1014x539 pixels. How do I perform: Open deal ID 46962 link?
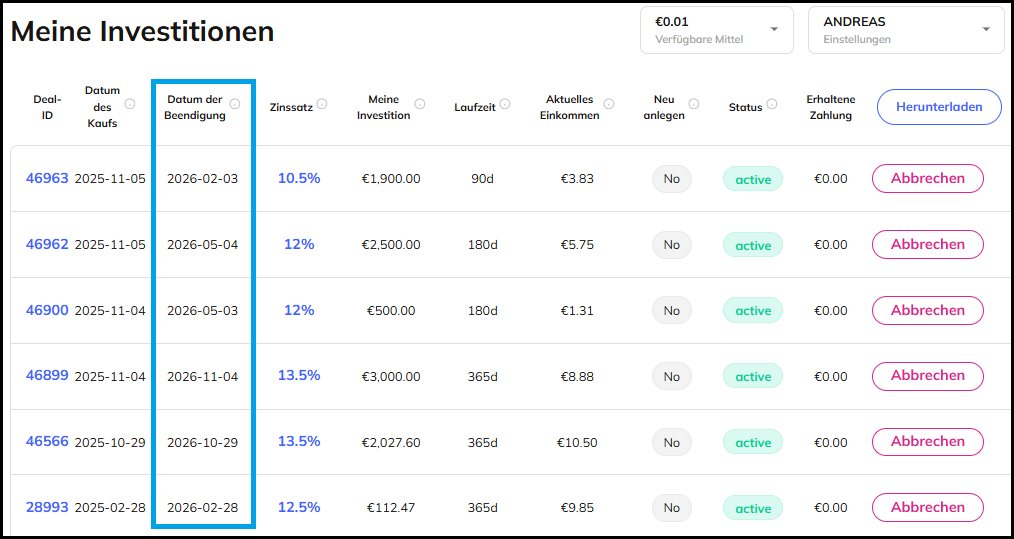click(x=47, y=244)
